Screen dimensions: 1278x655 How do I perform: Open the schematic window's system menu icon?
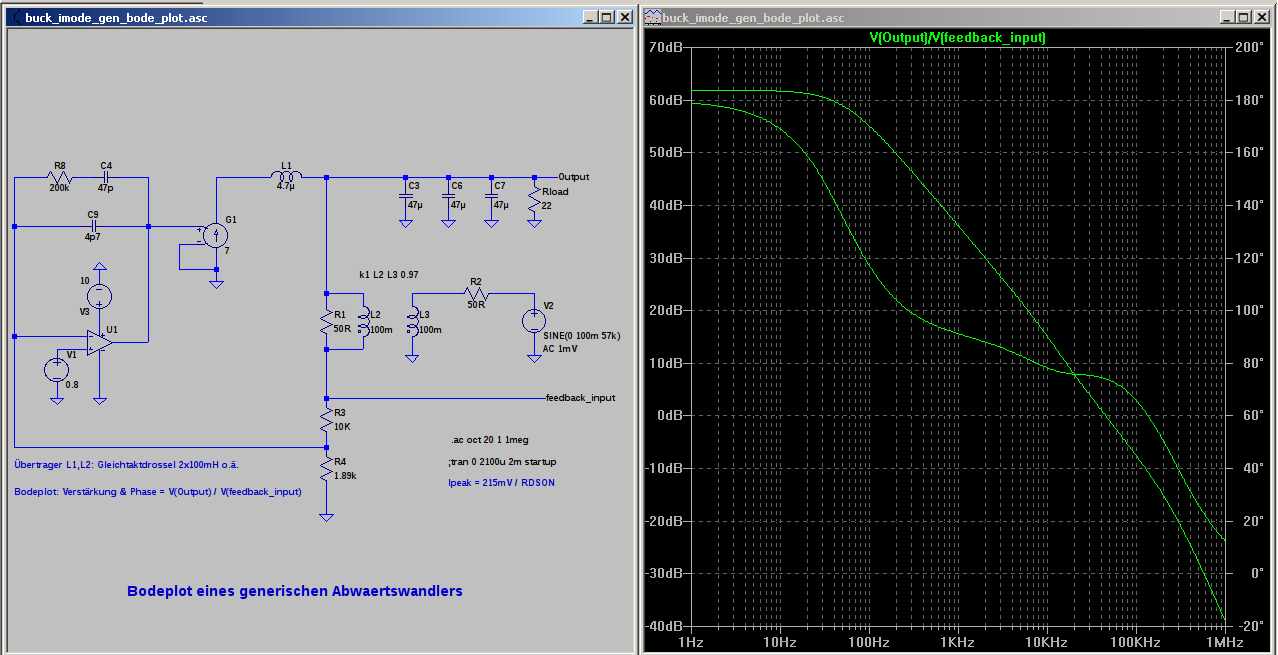tap(15, 18)
